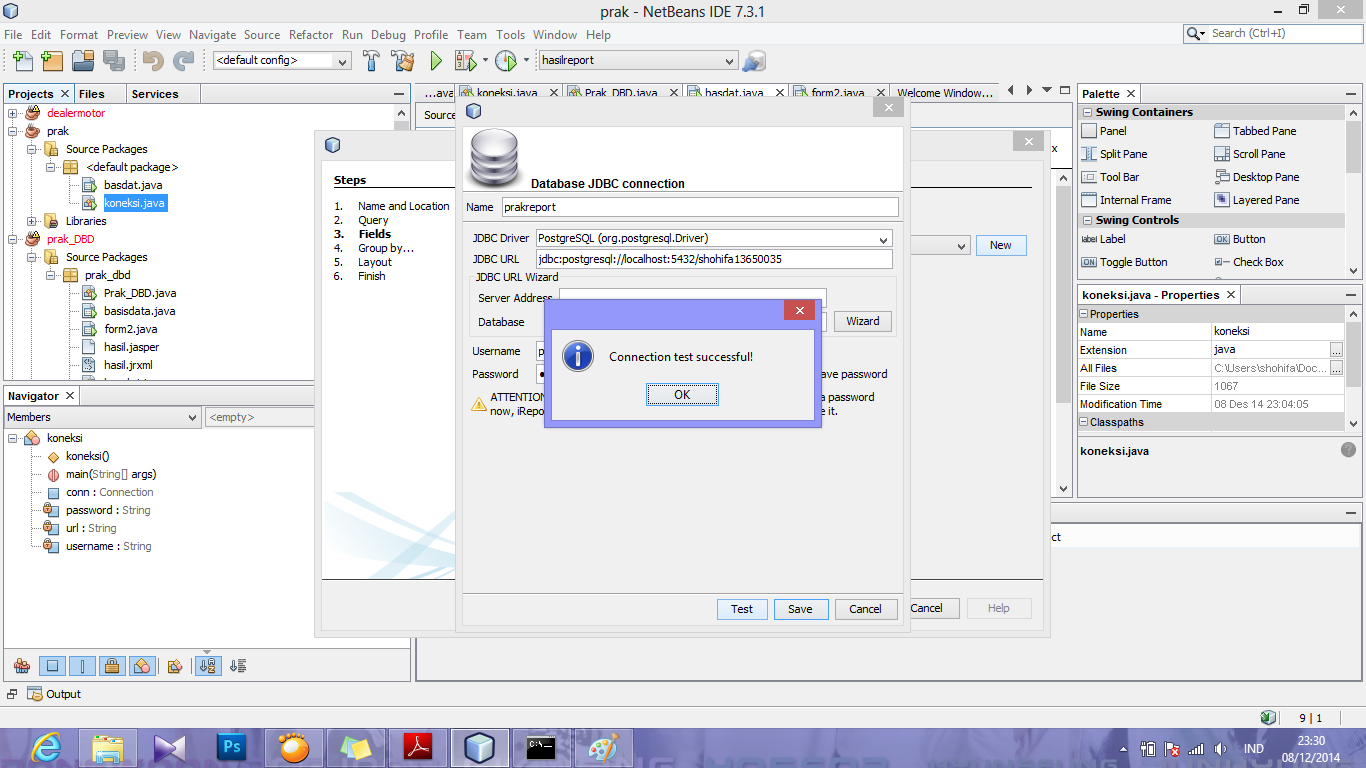The height and width of the screenshot is (768, 1366).
Task: Open Command Prompt from the taskbar
Action: pos(542,747)
